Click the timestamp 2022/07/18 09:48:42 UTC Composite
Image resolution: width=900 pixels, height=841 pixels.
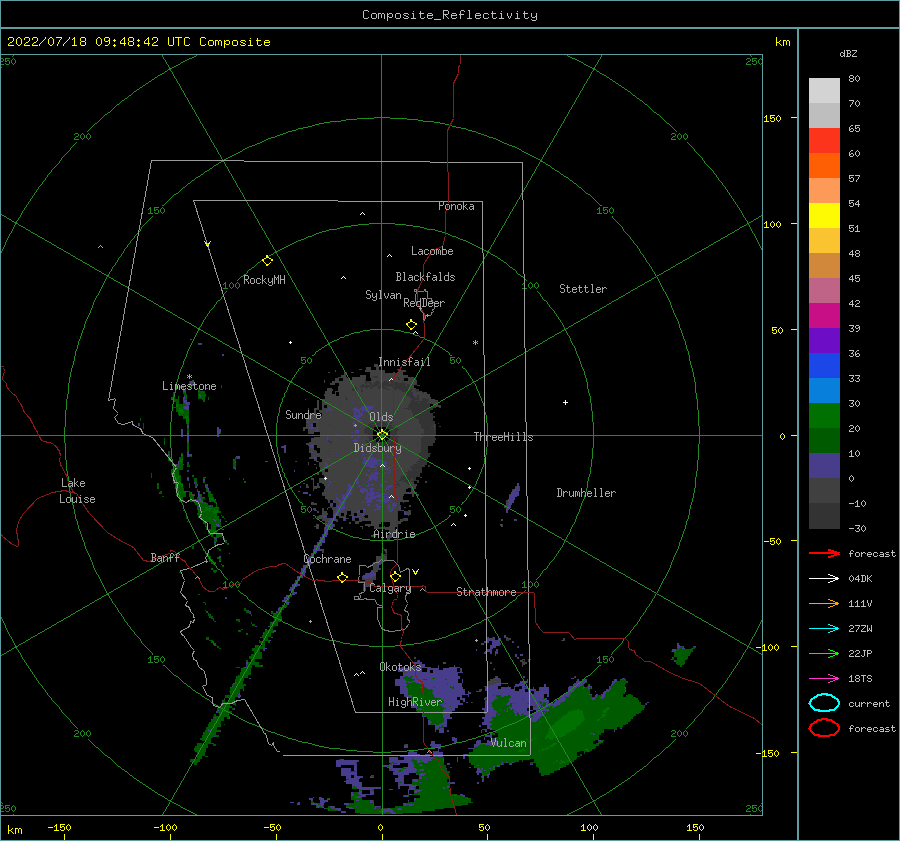point(139,42)
